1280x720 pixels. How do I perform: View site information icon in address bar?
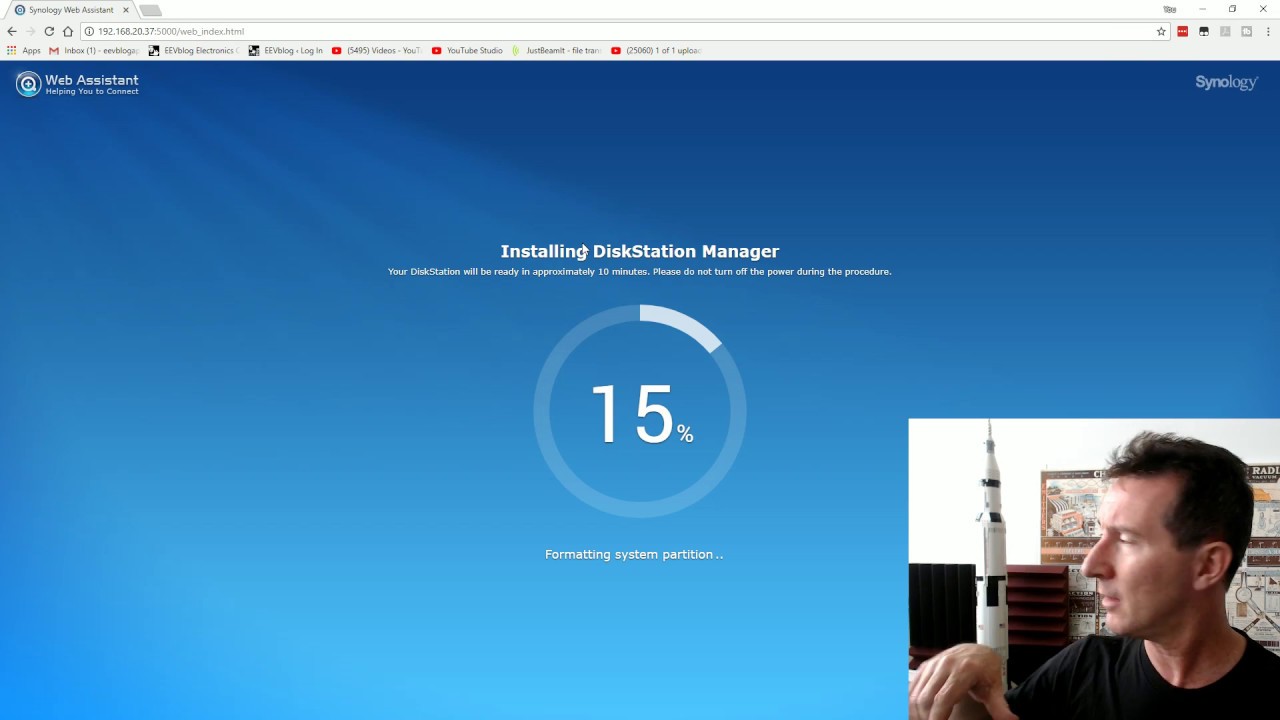click(89, 31)
